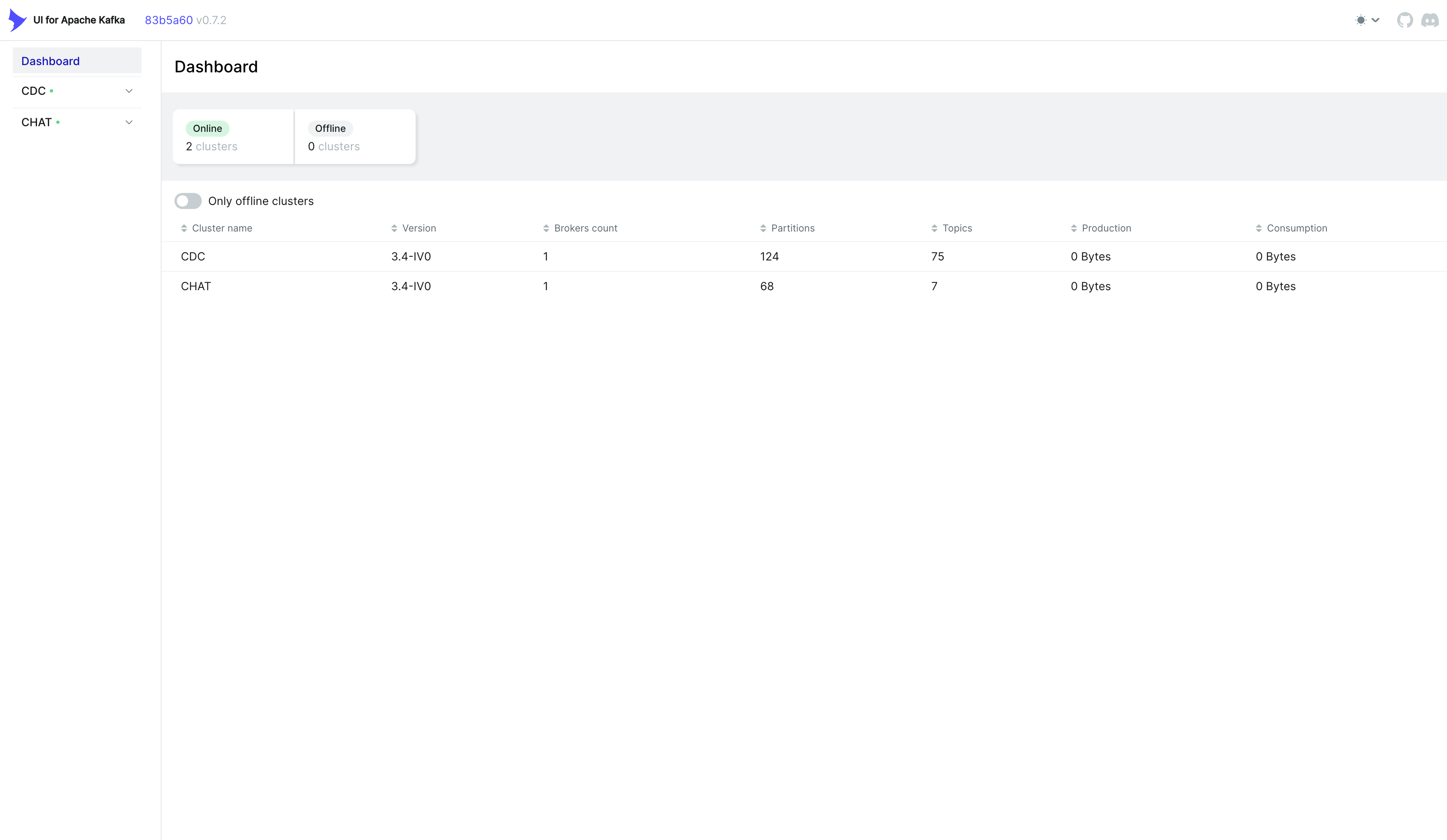The width and height of the screenshot is (1447, 840).
Task: Open the theme selector dropdown arrow
Action: pos(1376,20)
